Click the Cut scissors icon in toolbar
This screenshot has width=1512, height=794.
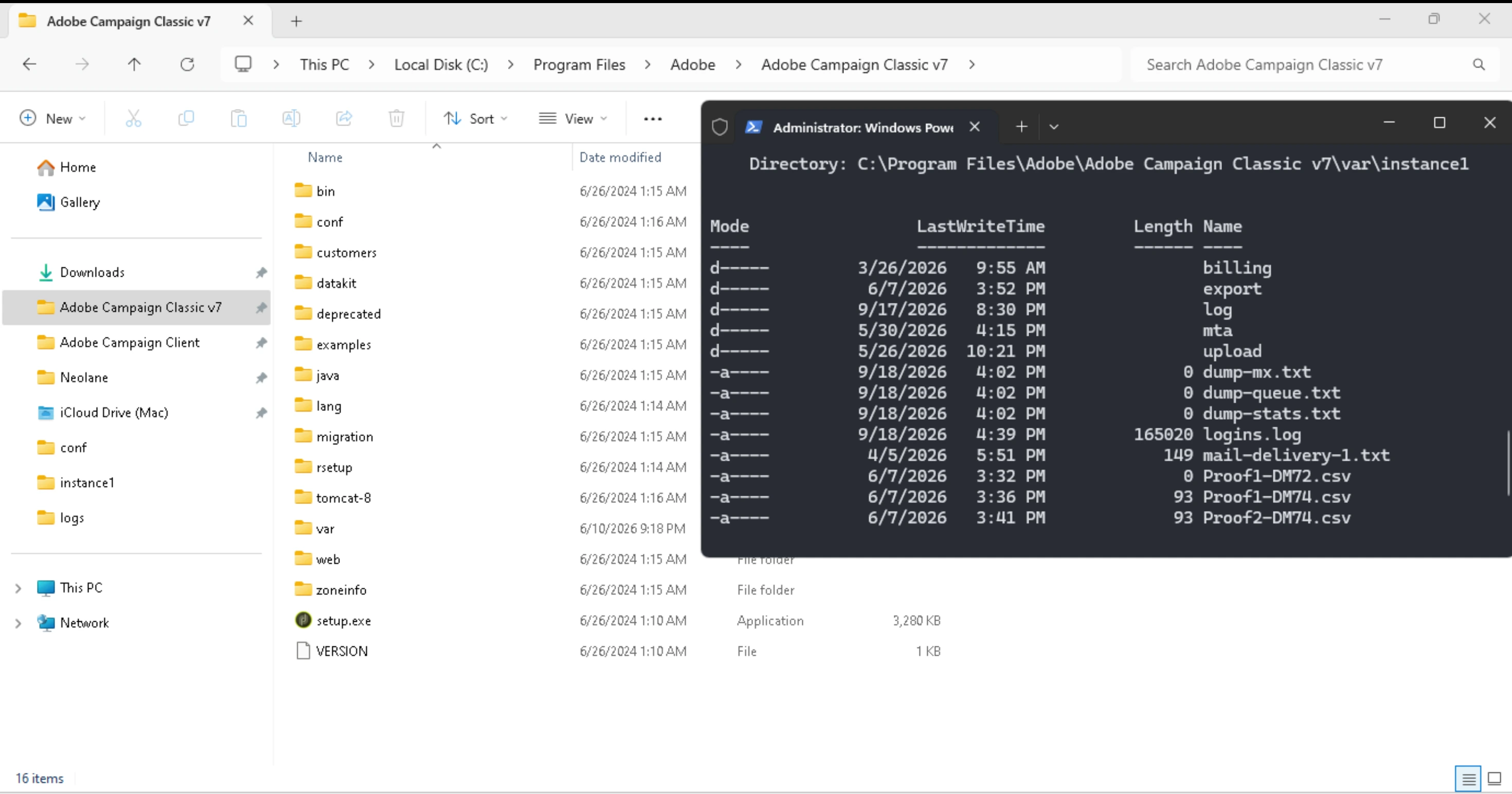(133, 119)
